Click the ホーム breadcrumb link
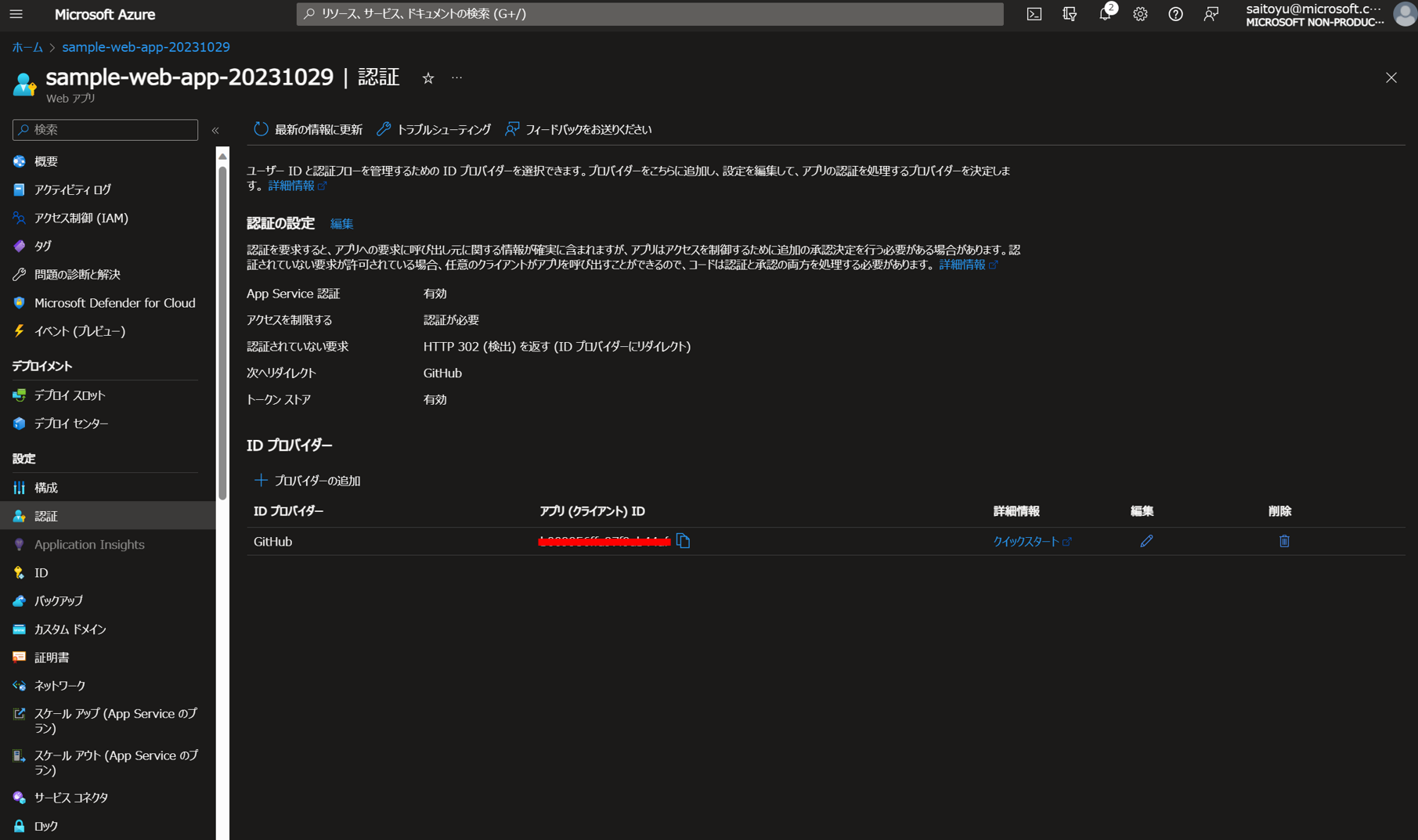Viewport: 1418px width, 840px height. tap(27, 47)
